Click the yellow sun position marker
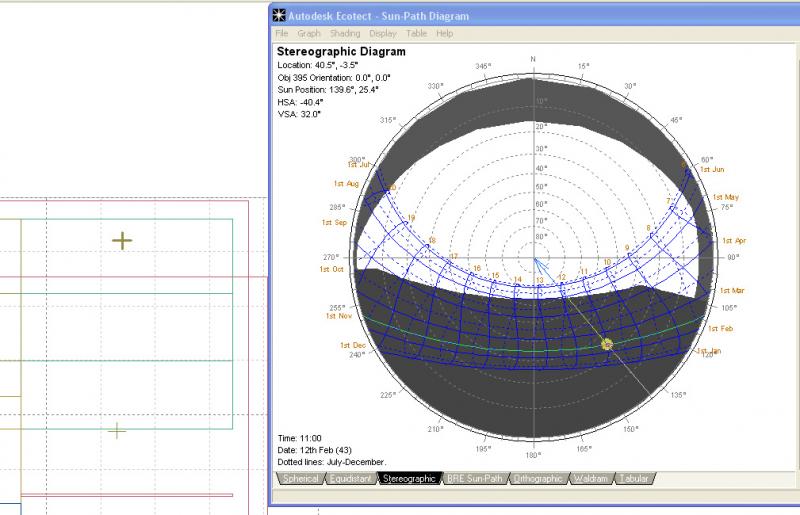800x515 pixels. click(607, 345)
